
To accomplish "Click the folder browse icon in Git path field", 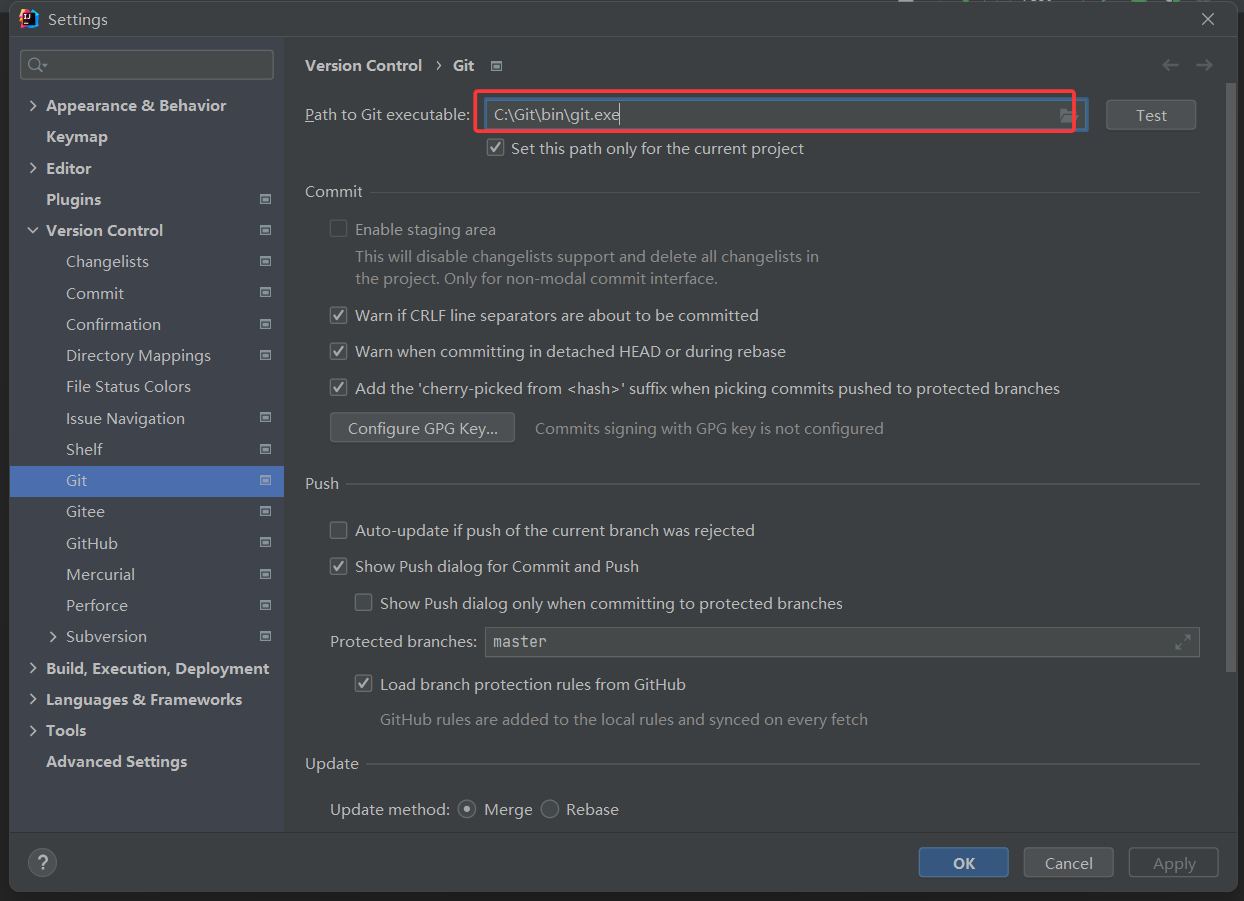I will 1068,115.
